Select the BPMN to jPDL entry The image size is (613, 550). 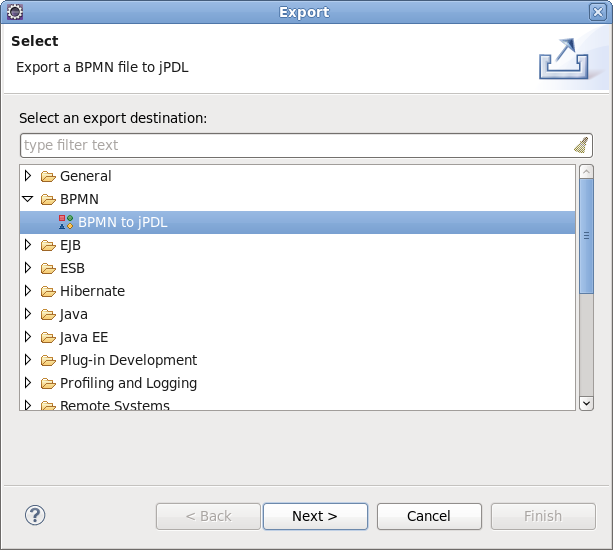point(298,222)
